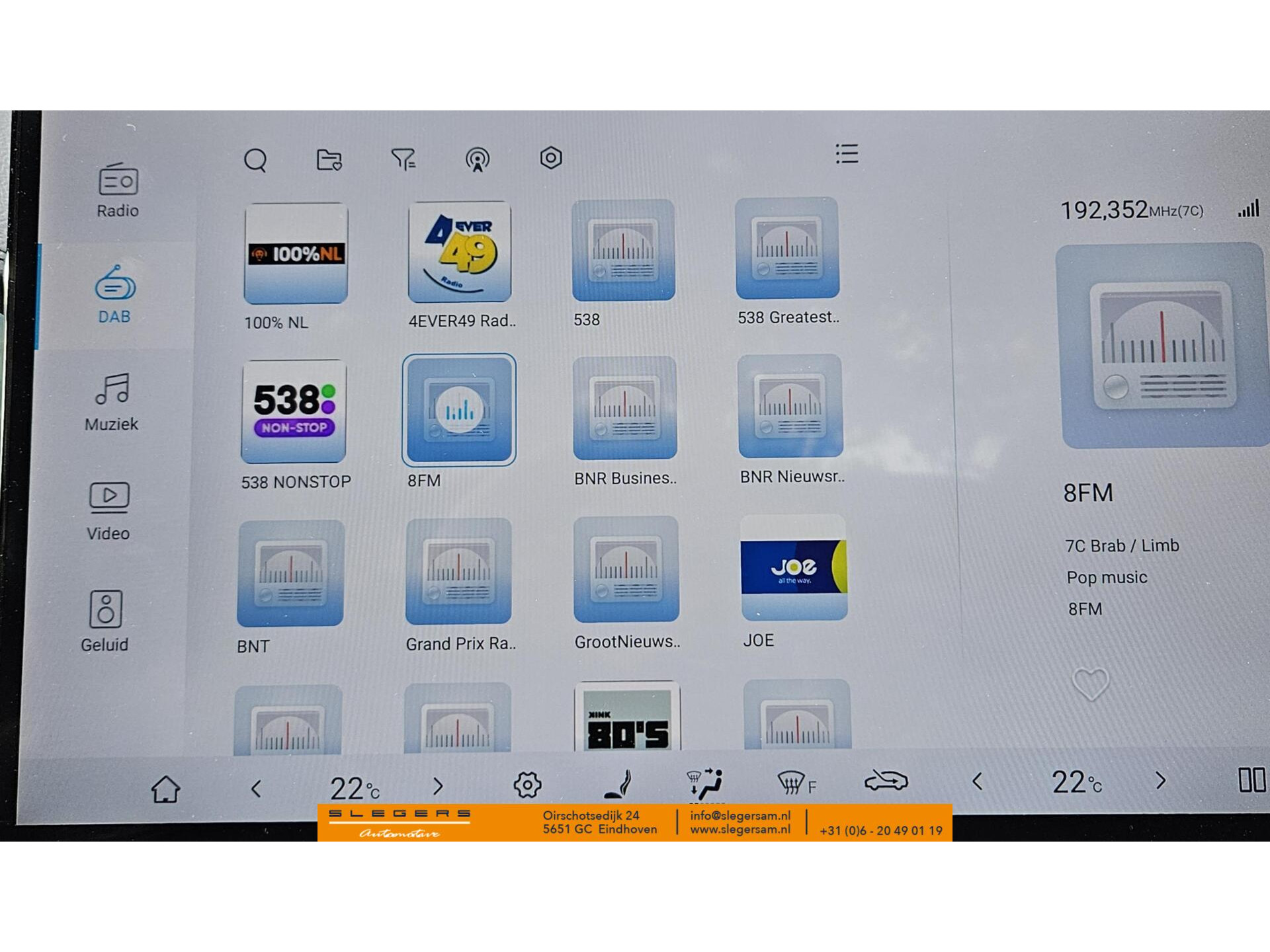Switch to the Radio tab
The height and width of the screenshot is (952, 1270).
coord(118,190)
